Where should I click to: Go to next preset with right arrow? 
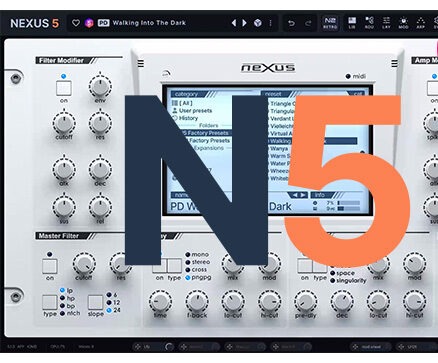pyautogui.click(x=244, y=23)
